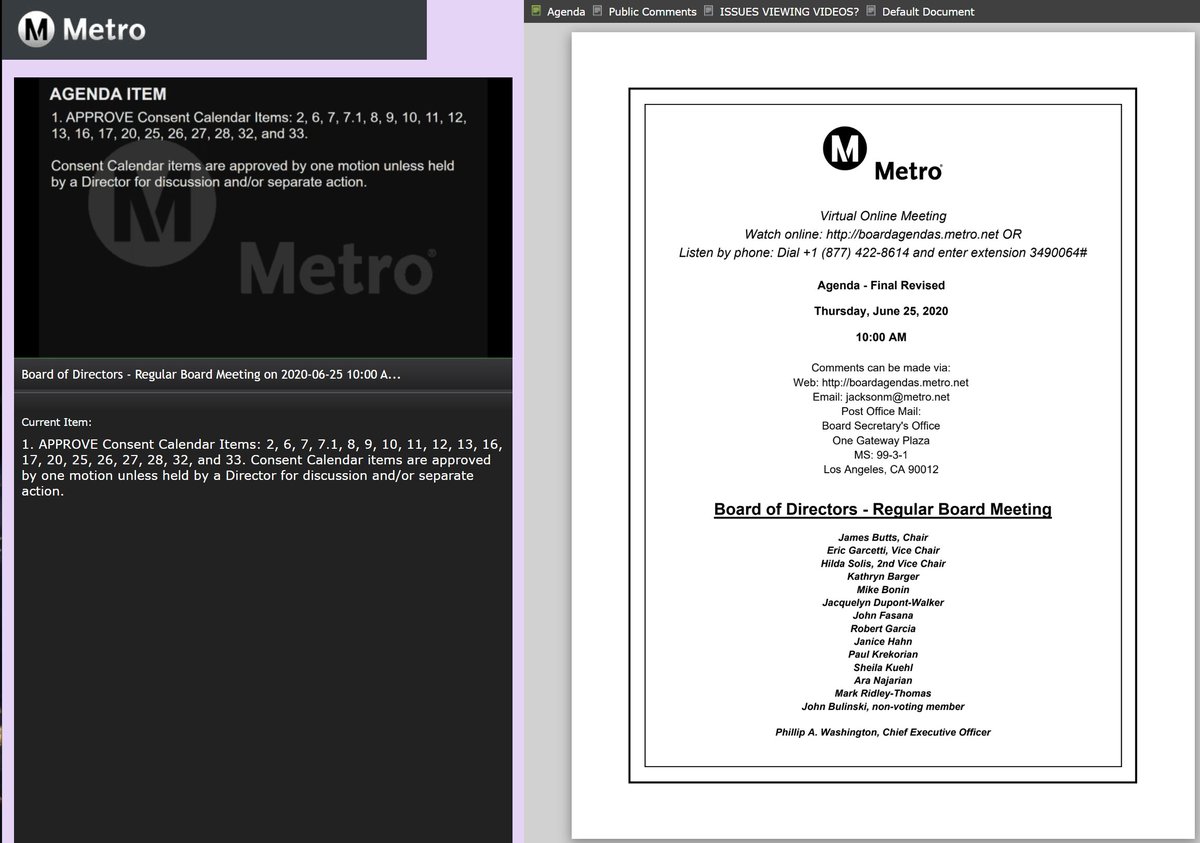
Task: Click the 'Post Office Mail:' line
Action: [881, 411]
